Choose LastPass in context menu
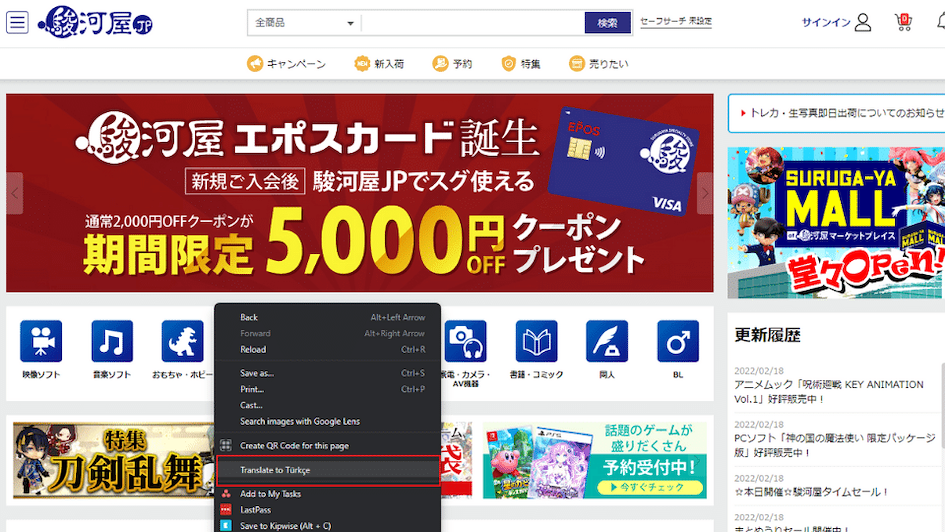The height and width of the screenshot is (532, 945). pos(328,510)
